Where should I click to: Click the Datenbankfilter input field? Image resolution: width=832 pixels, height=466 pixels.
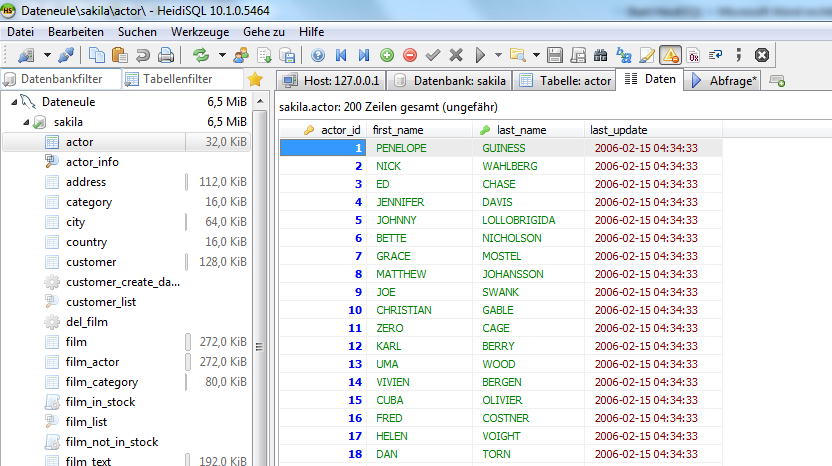click(61, 80)
